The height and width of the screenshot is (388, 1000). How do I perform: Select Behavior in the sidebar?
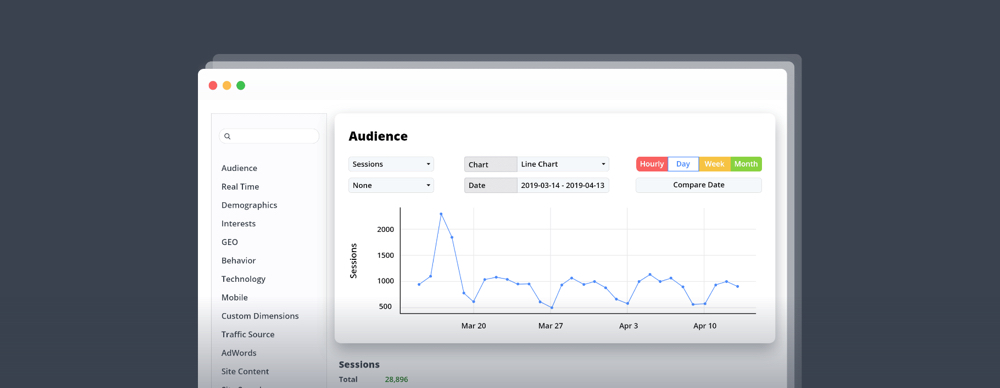coord(239,261)
